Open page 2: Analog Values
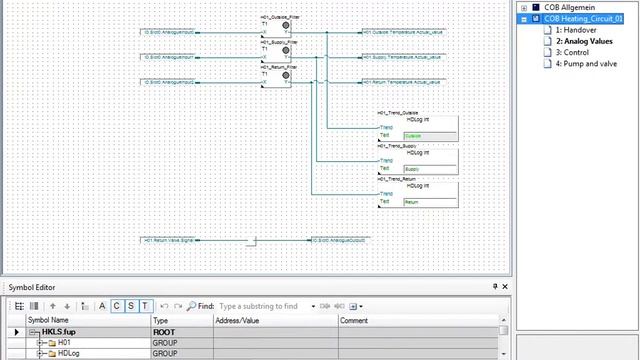 (x=584, y=41)
